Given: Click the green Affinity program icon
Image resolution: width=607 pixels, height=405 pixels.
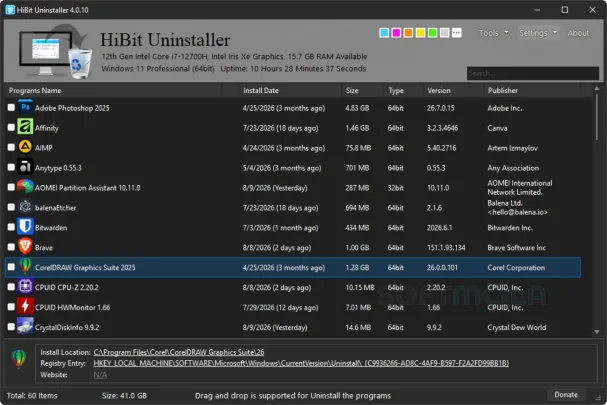Looking at the screenshot, I should click(x=25, y=127).
